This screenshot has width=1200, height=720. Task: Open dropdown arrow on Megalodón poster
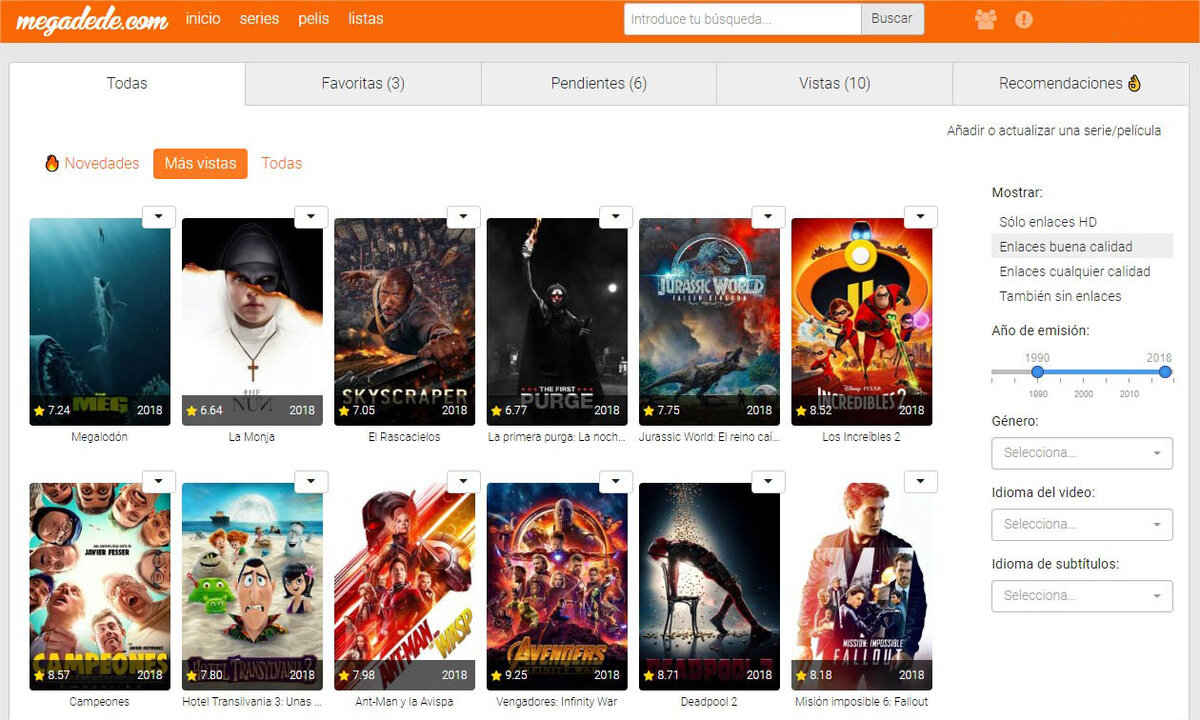159,216
